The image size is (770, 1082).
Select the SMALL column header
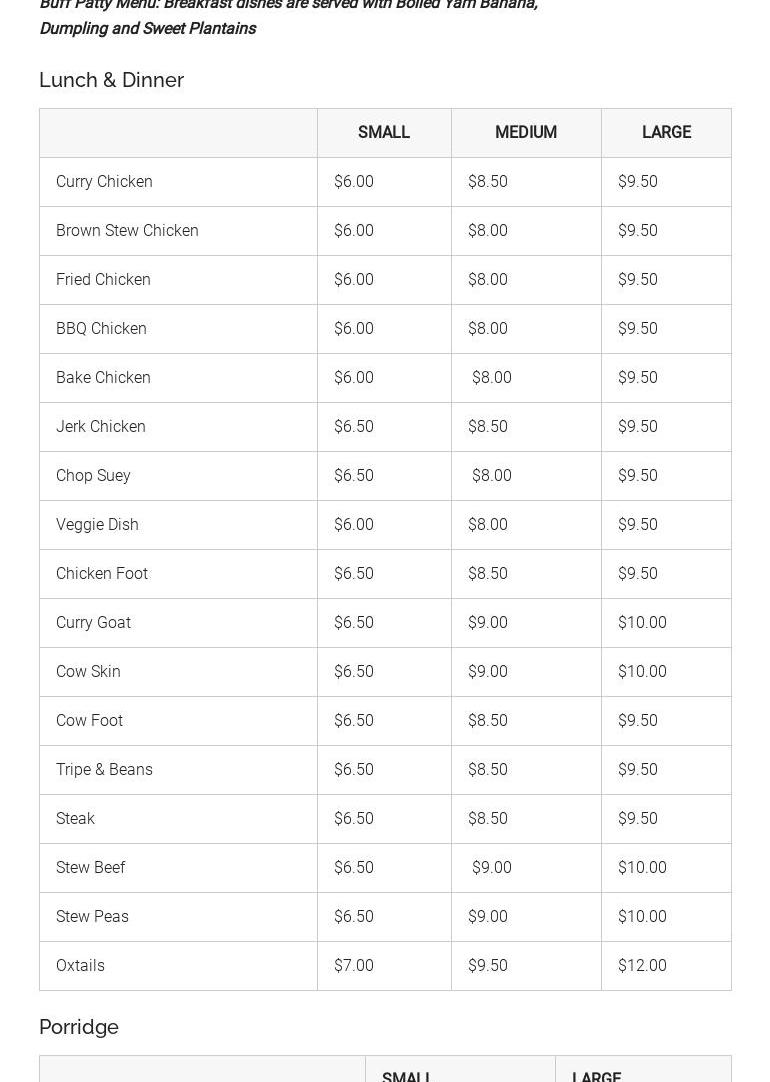384,132
